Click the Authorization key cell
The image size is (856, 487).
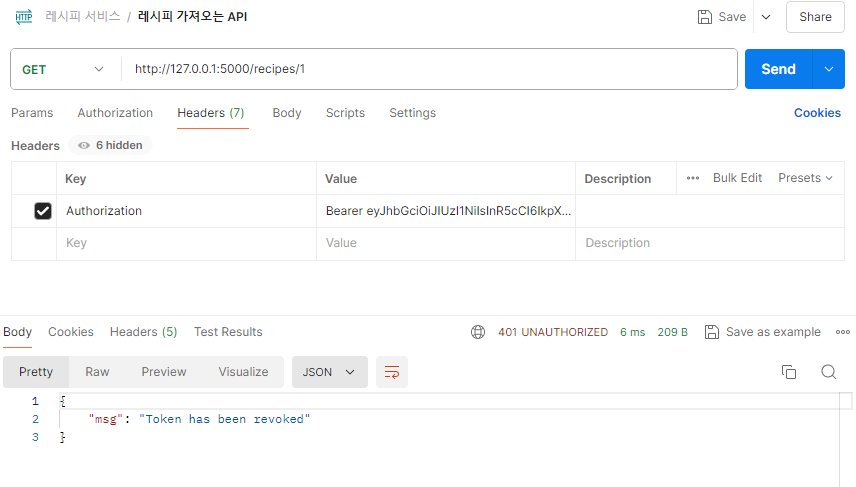pyautogui.click(x=186, y=211)
